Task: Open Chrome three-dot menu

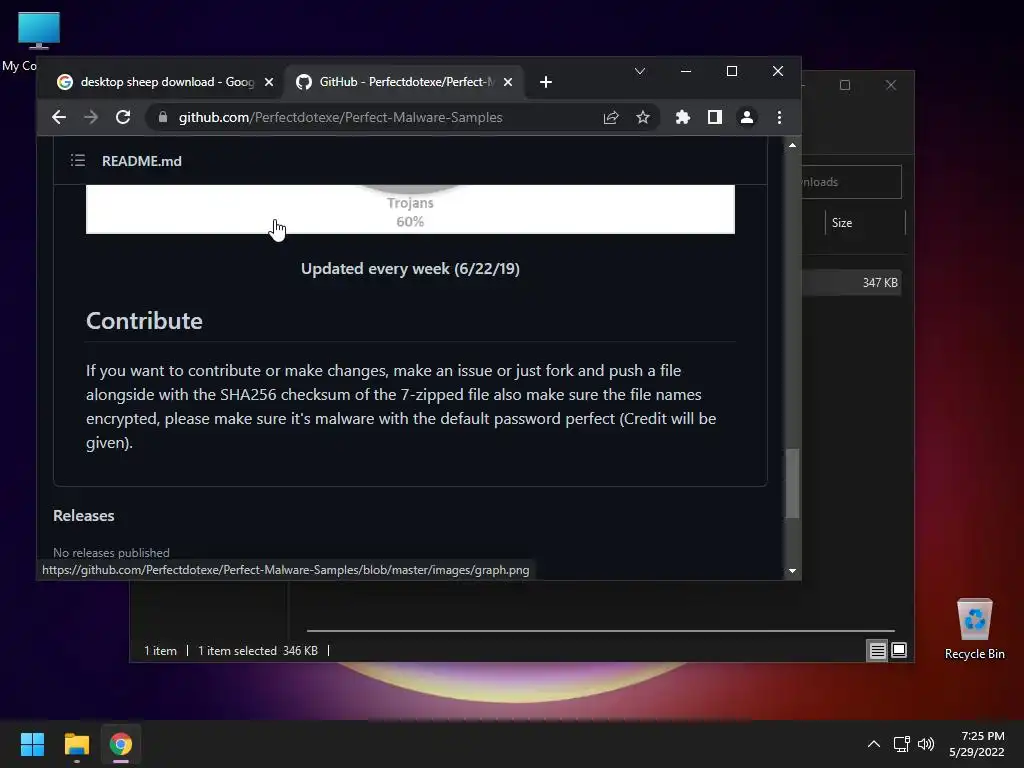Action: pyautogui.click(x=779, y=118)
